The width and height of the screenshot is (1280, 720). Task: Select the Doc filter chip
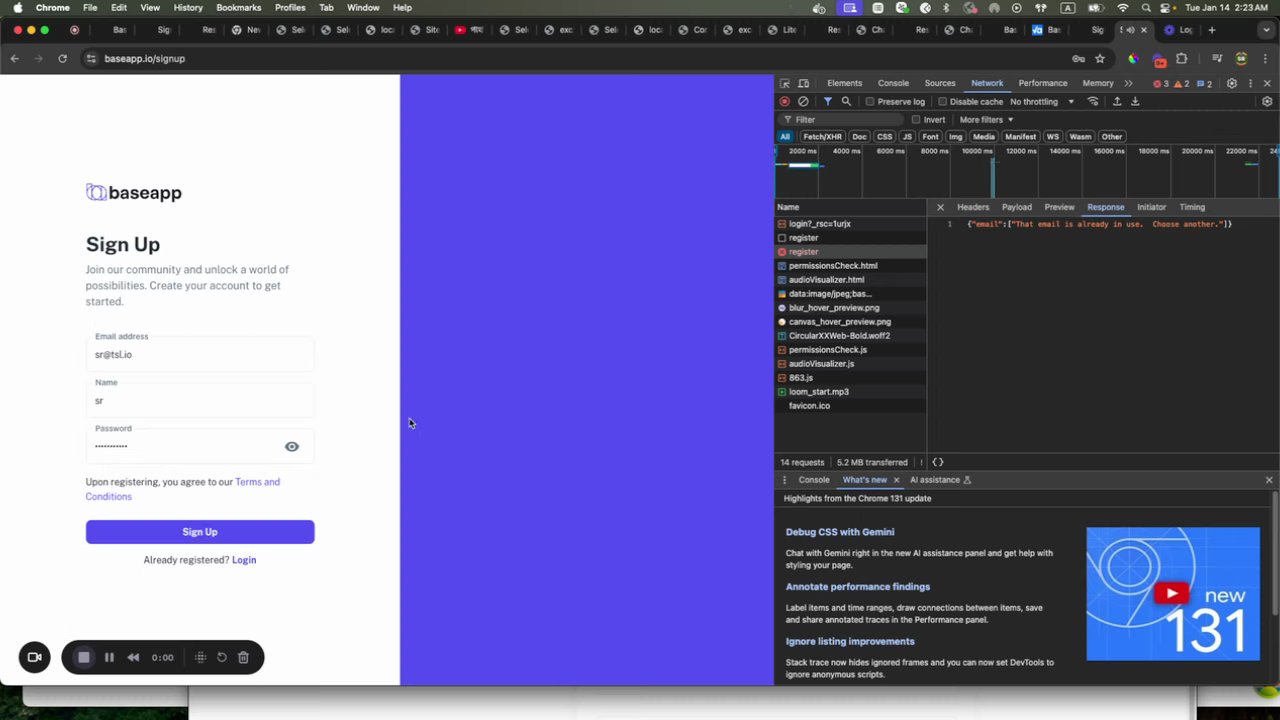click(859, 137)
